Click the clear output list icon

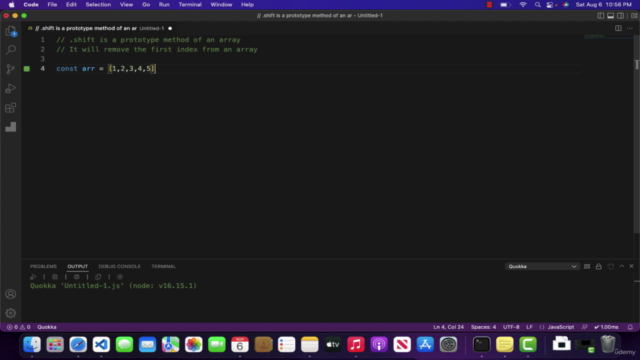point(587,267)
